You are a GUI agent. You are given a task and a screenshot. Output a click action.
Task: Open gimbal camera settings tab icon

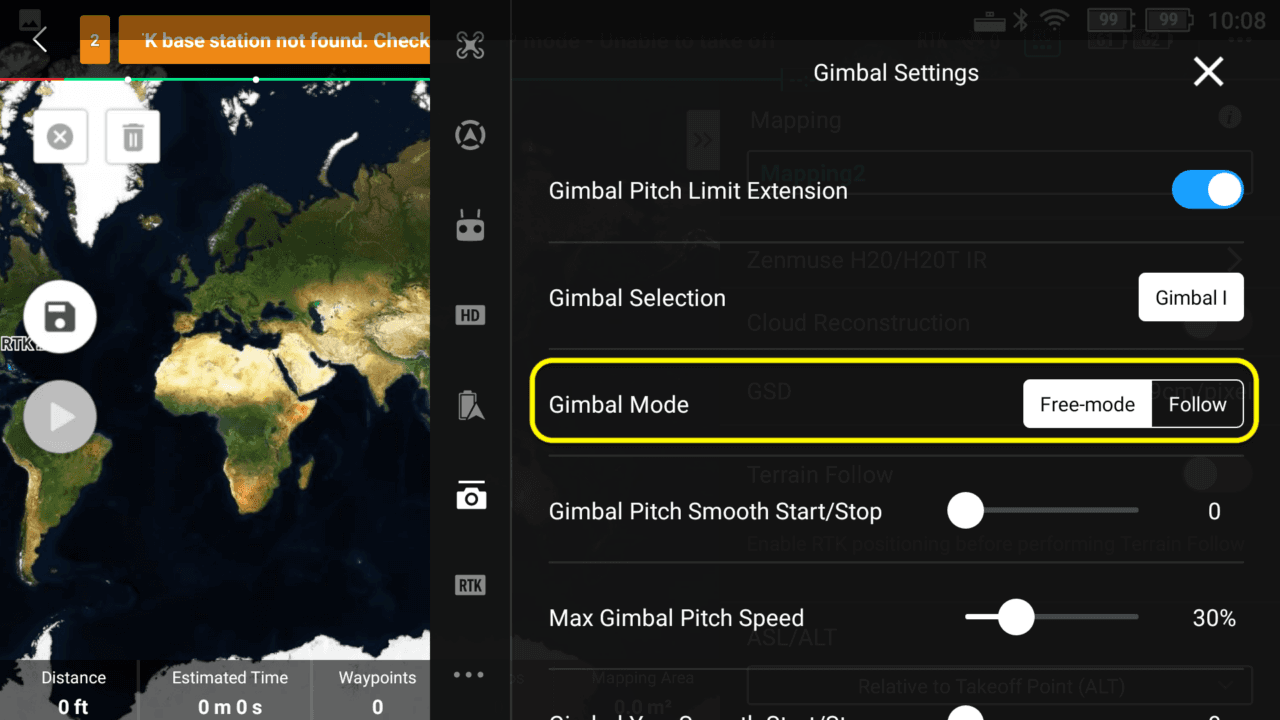click(470, 495)
